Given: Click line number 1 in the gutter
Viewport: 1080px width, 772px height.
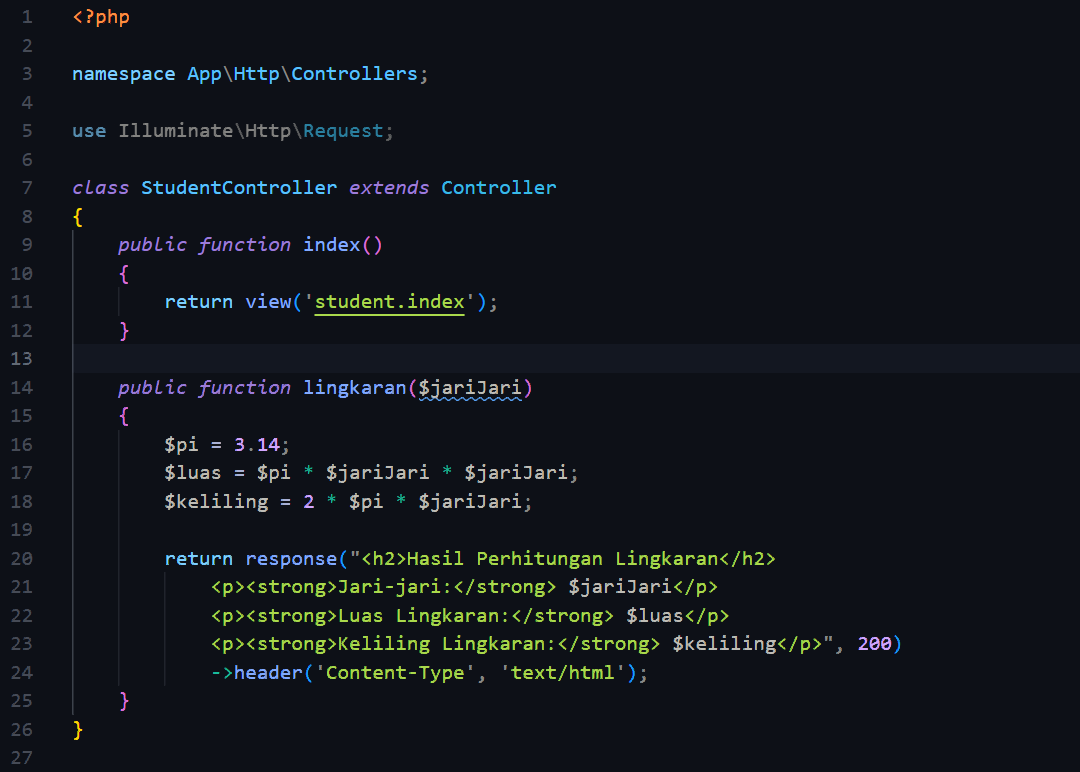Looking at the screenshot, I should pyautogui.click(x=27, y=17).
